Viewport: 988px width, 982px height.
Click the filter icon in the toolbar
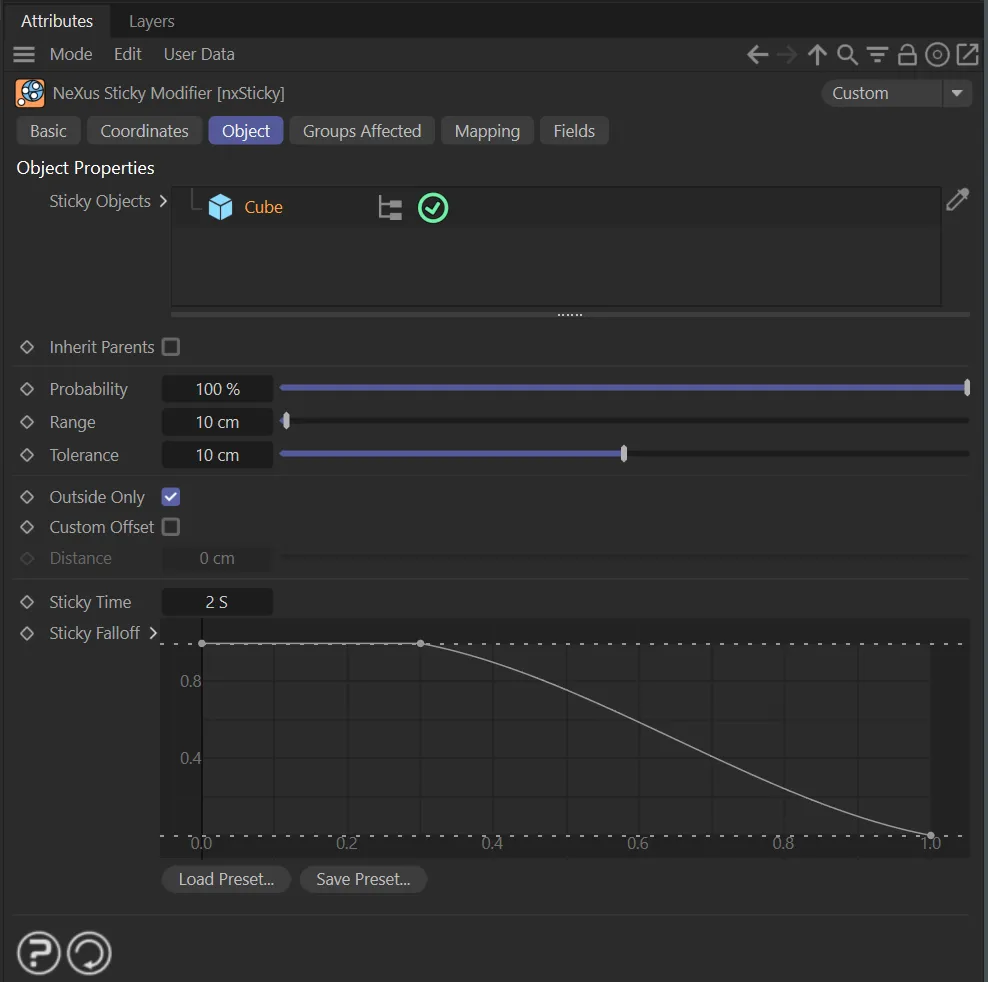coord(877,55)
